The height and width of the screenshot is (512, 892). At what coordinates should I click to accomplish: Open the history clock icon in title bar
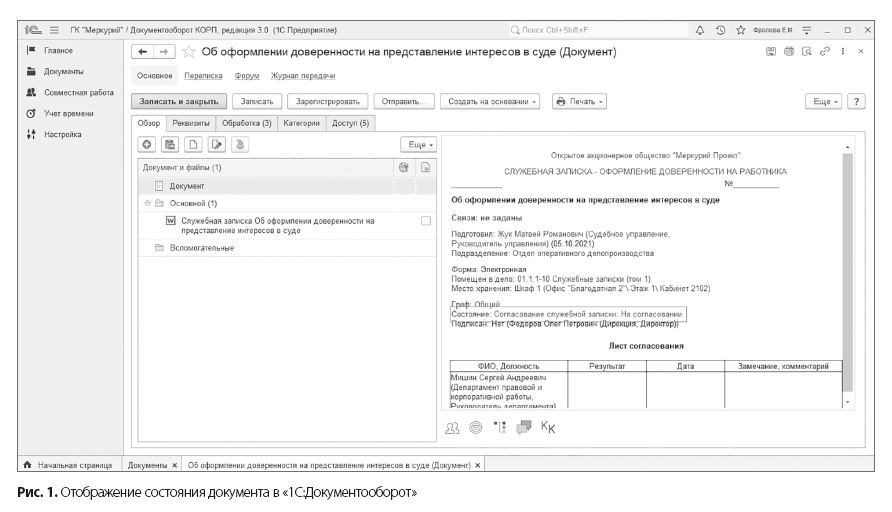pos(720,30)
